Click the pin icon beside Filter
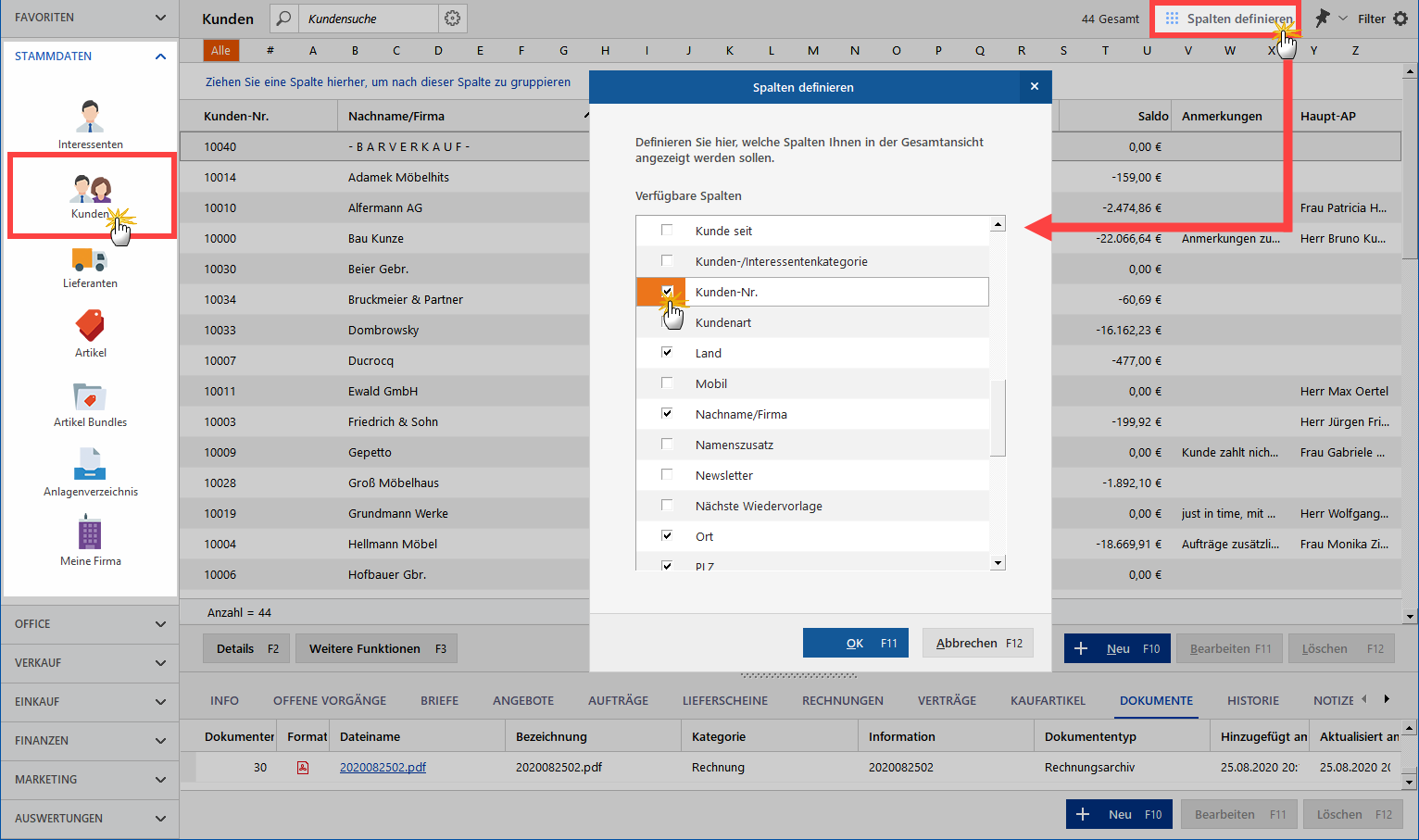 click(x=1322, y=19)
